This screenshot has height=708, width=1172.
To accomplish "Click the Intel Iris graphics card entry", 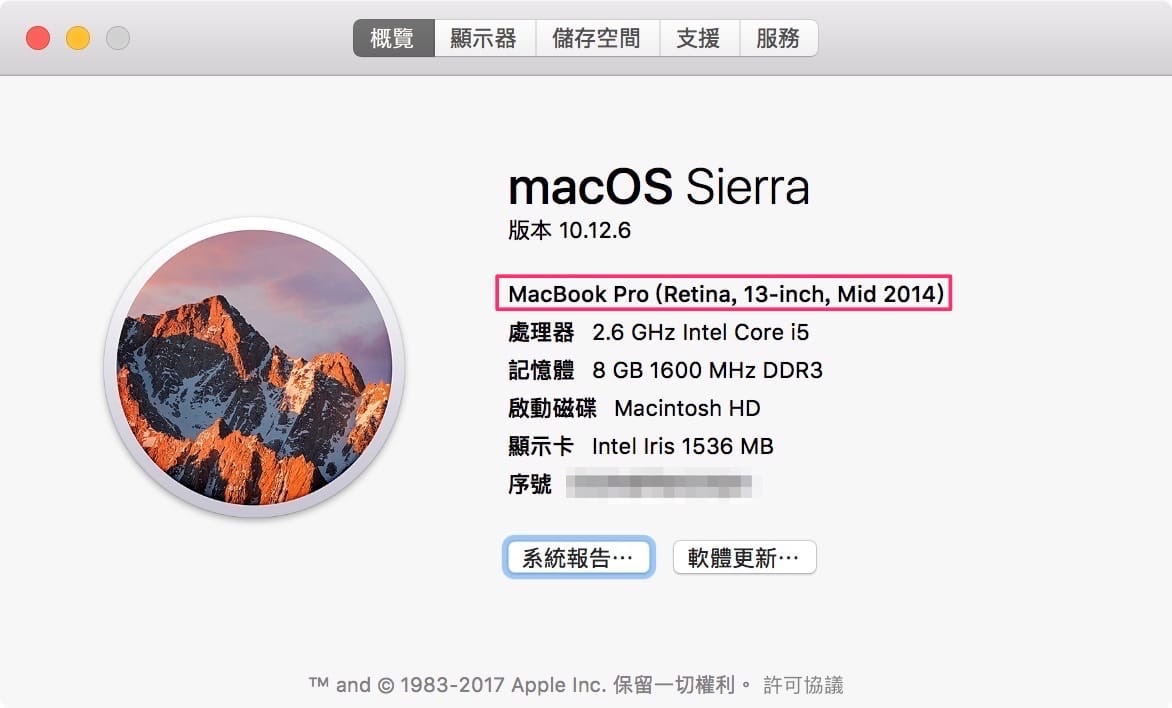I will coord(683,446).
